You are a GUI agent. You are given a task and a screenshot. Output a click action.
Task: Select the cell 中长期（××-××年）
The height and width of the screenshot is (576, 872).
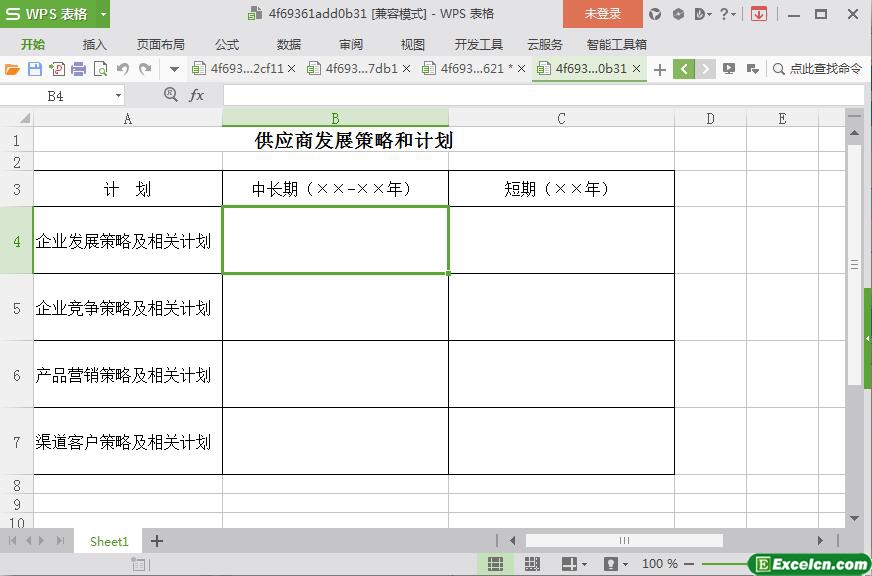[335, 188]
